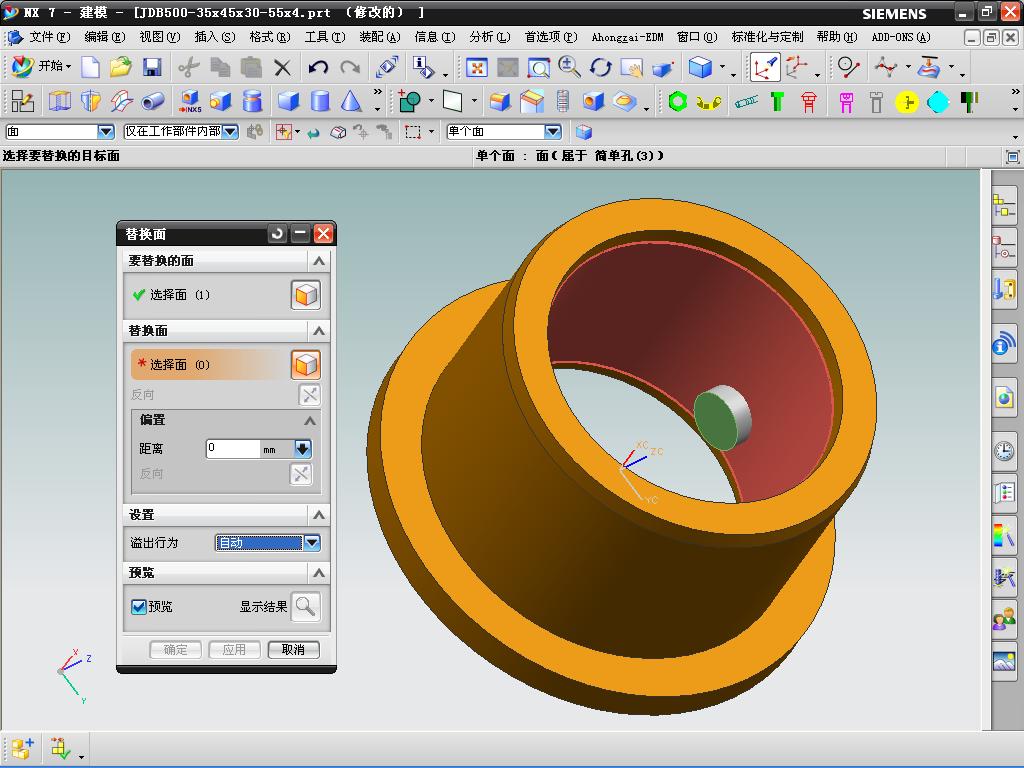
Task: Click the Save file toolbar icon
Action: click(x=152, y=67)
